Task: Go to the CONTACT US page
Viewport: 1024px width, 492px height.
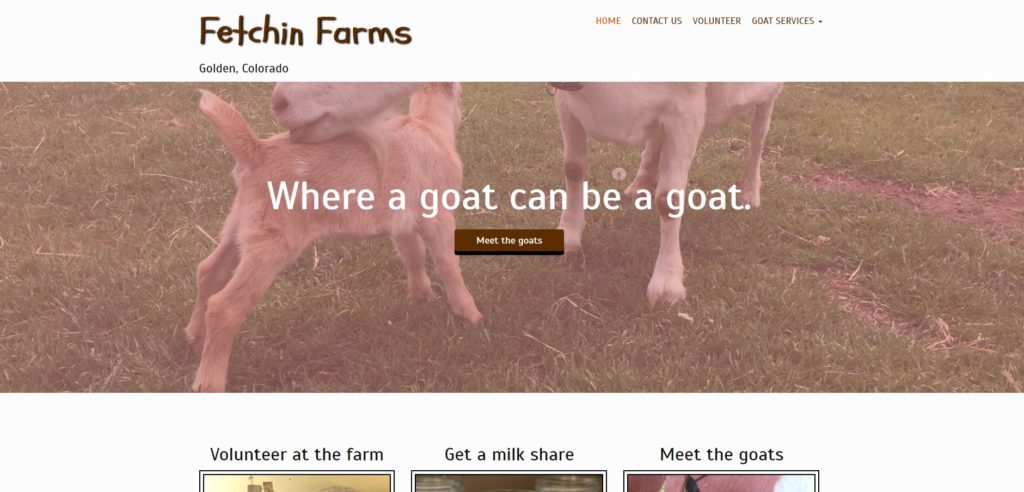Action: click(x=656, y=21)
